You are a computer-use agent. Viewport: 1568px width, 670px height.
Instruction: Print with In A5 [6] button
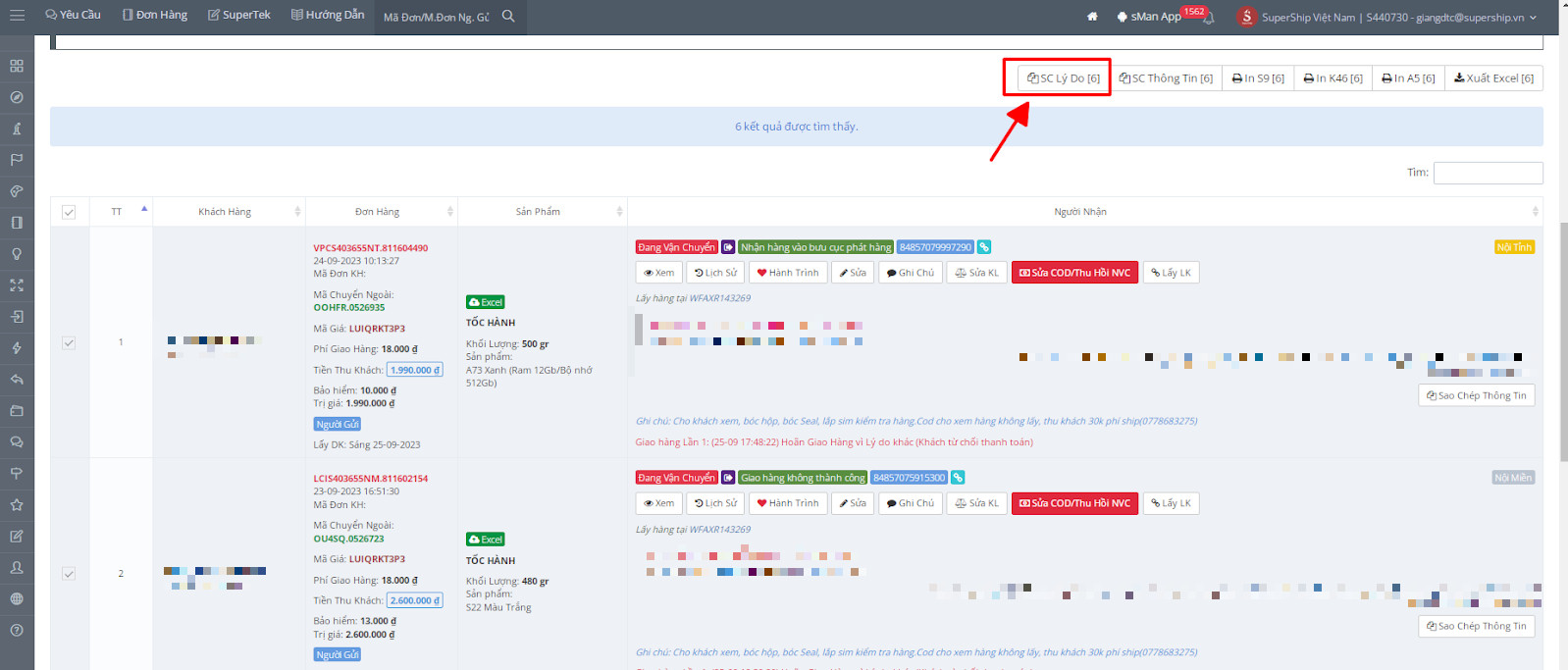[1408, 77]
